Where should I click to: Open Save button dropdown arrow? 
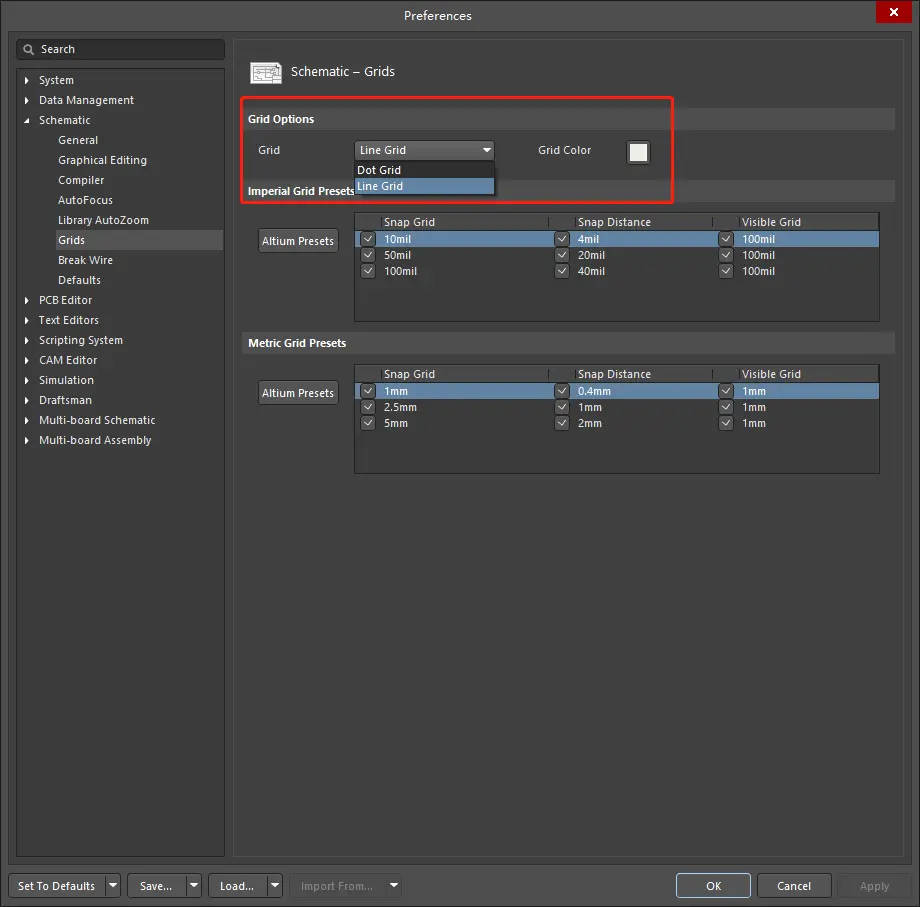[194, 885]
